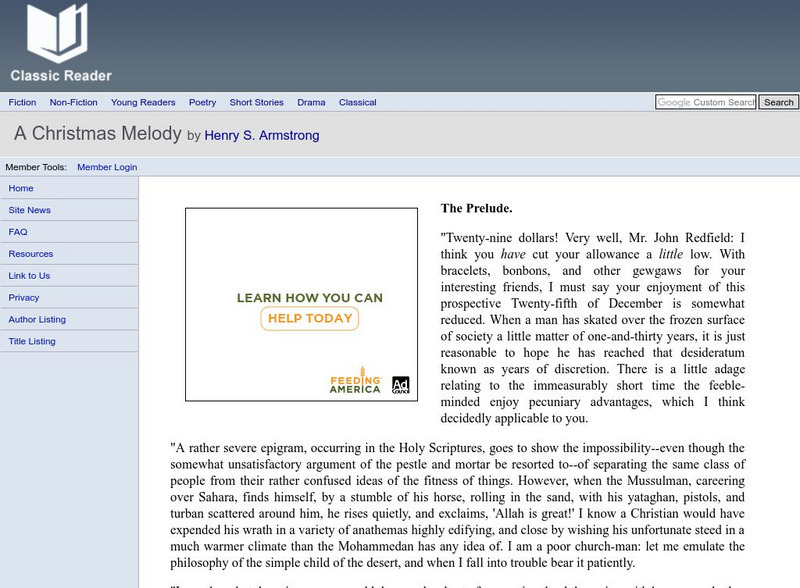Click the Classic Reader book logo
The width and height of the screenshot is (800, 588).
57,33
